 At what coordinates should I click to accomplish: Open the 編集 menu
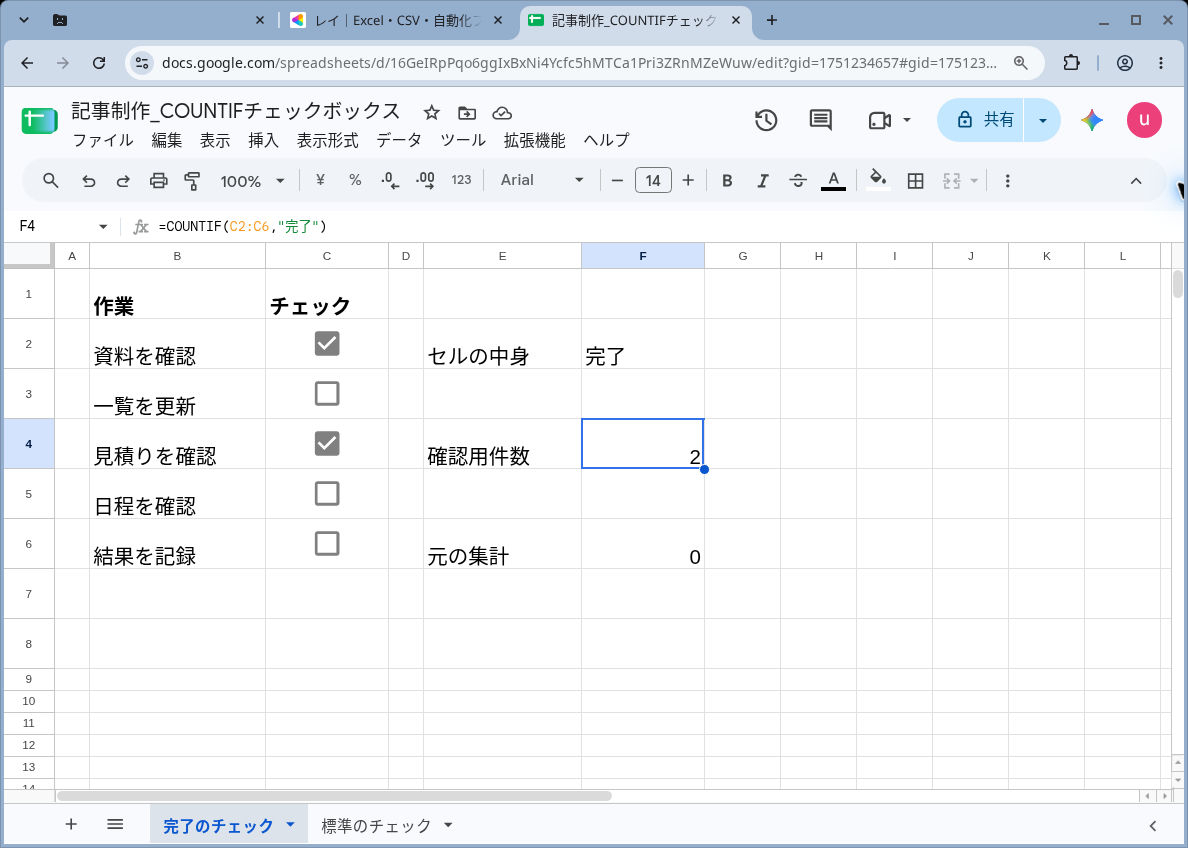(166, 140)
